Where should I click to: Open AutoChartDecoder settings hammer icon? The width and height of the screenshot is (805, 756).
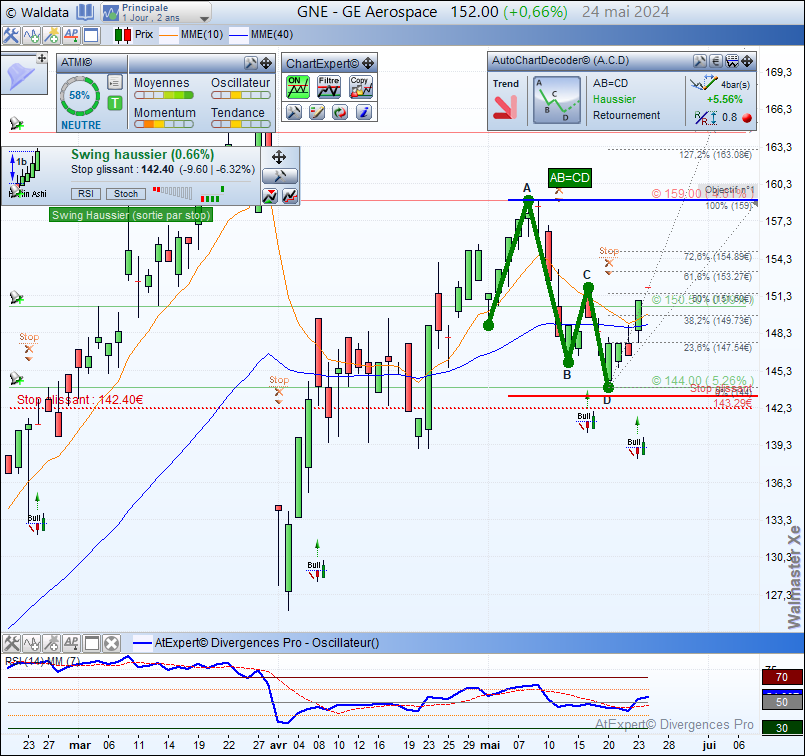click(700, 61)
